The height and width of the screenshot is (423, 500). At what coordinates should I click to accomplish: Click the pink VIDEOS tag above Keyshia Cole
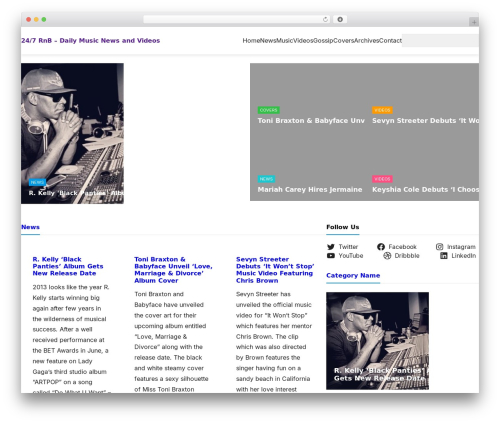click(382, 179)
